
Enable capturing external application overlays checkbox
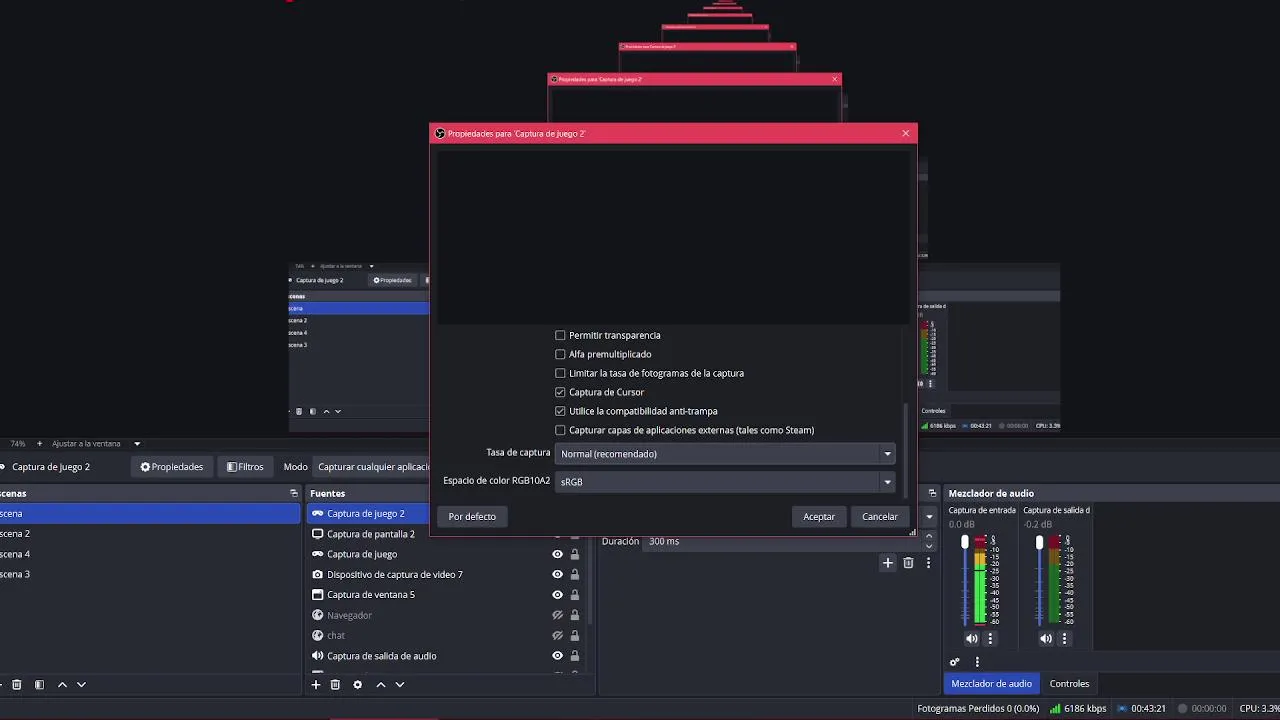pyautogui.click(x=560, y=430)
